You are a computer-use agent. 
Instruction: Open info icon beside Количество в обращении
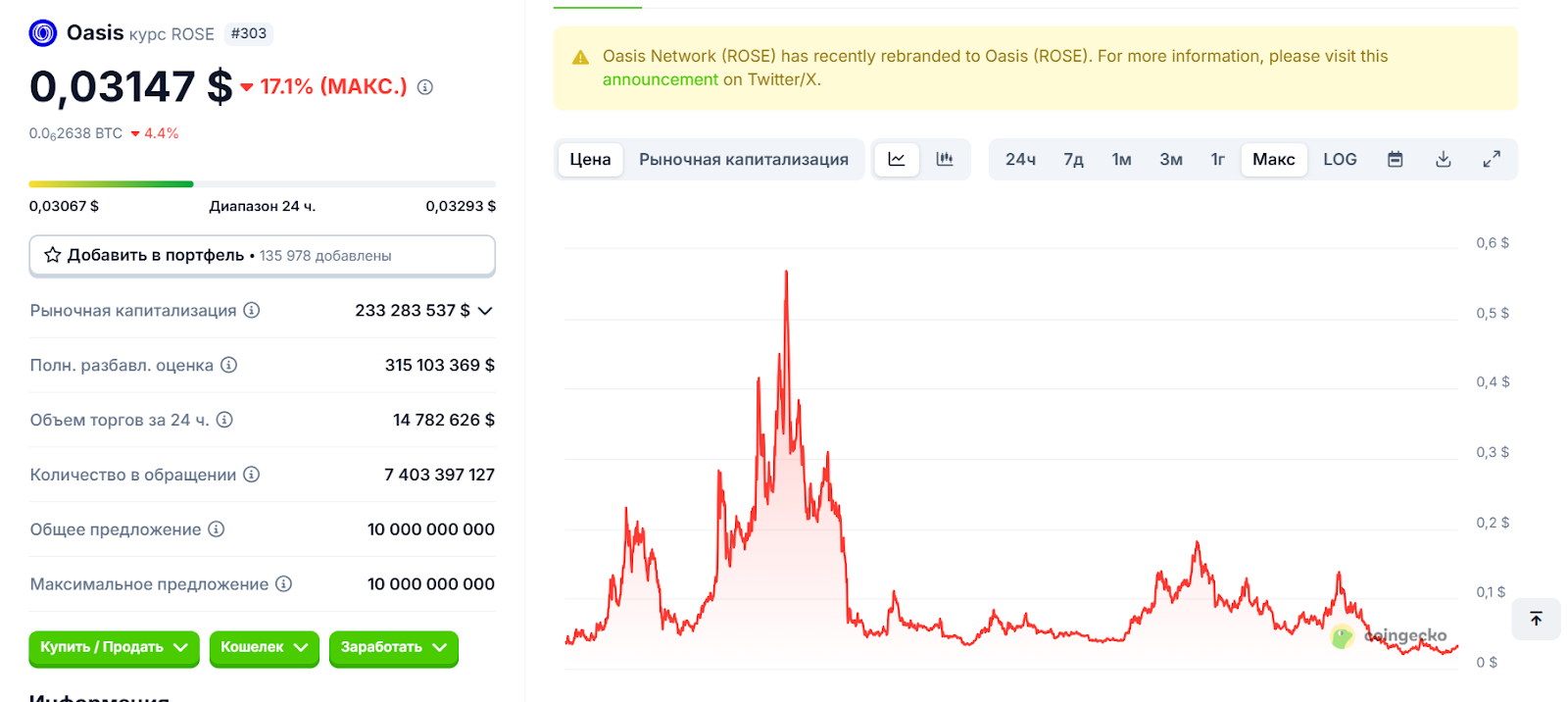click(x=252, y=475)
